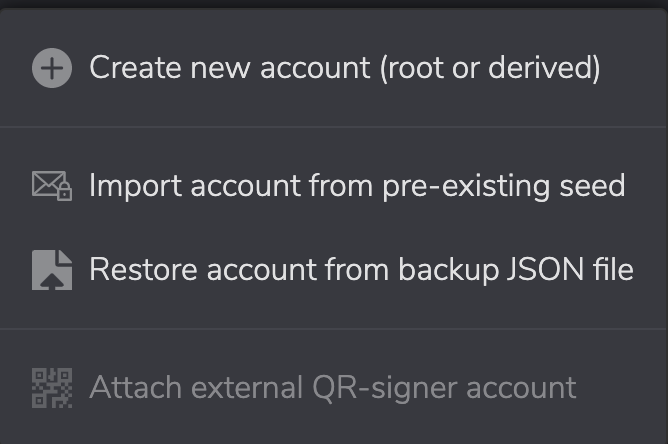The width and height of the screenshot is (668, 444).
Task: Attach an external QR-signer account entry
Action: [334, 388]
